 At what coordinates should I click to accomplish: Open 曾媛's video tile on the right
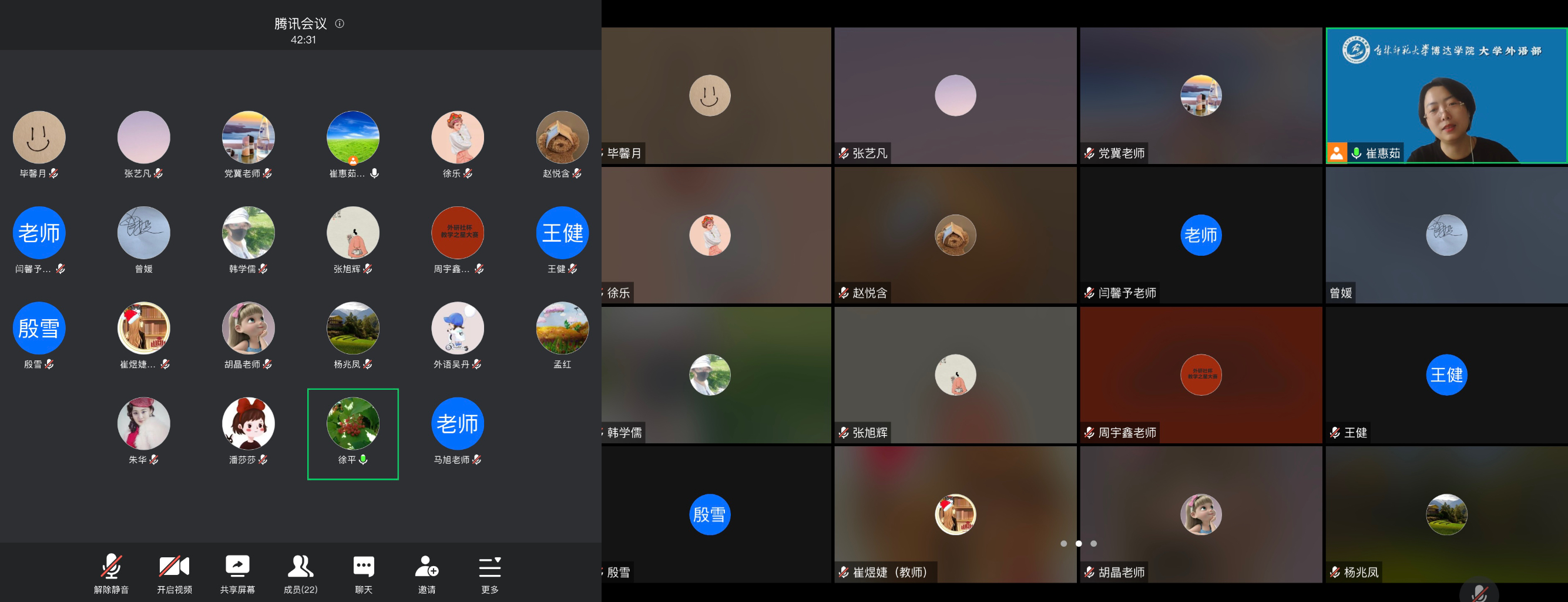(x=1446, y=235)
